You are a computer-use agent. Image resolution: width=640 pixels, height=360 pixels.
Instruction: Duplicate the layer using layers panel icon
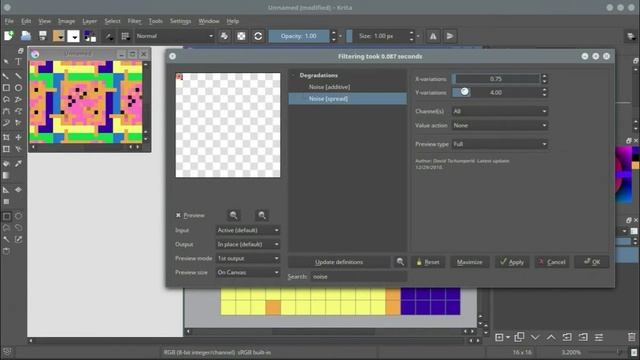[x=519, y=337]
